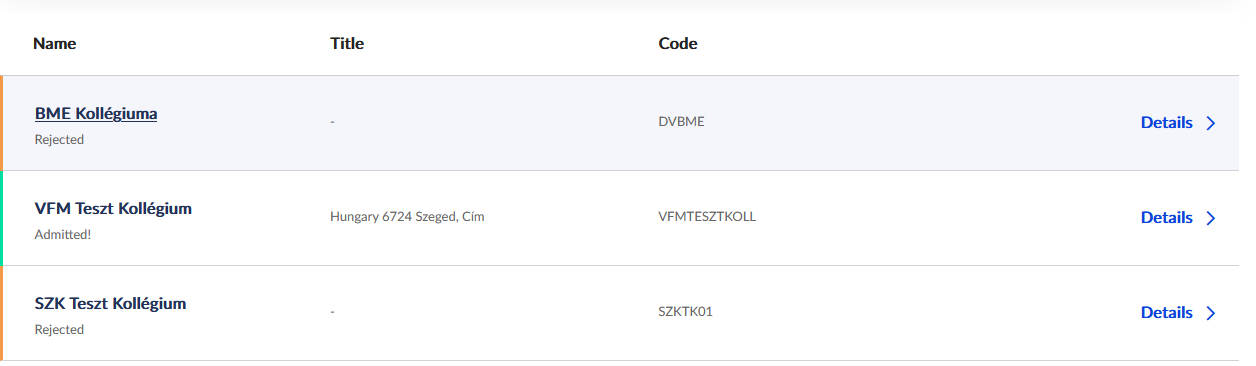Open Details for BME Kollégiuma
Screen dimensions: 1256x366
click(1166, 123)
